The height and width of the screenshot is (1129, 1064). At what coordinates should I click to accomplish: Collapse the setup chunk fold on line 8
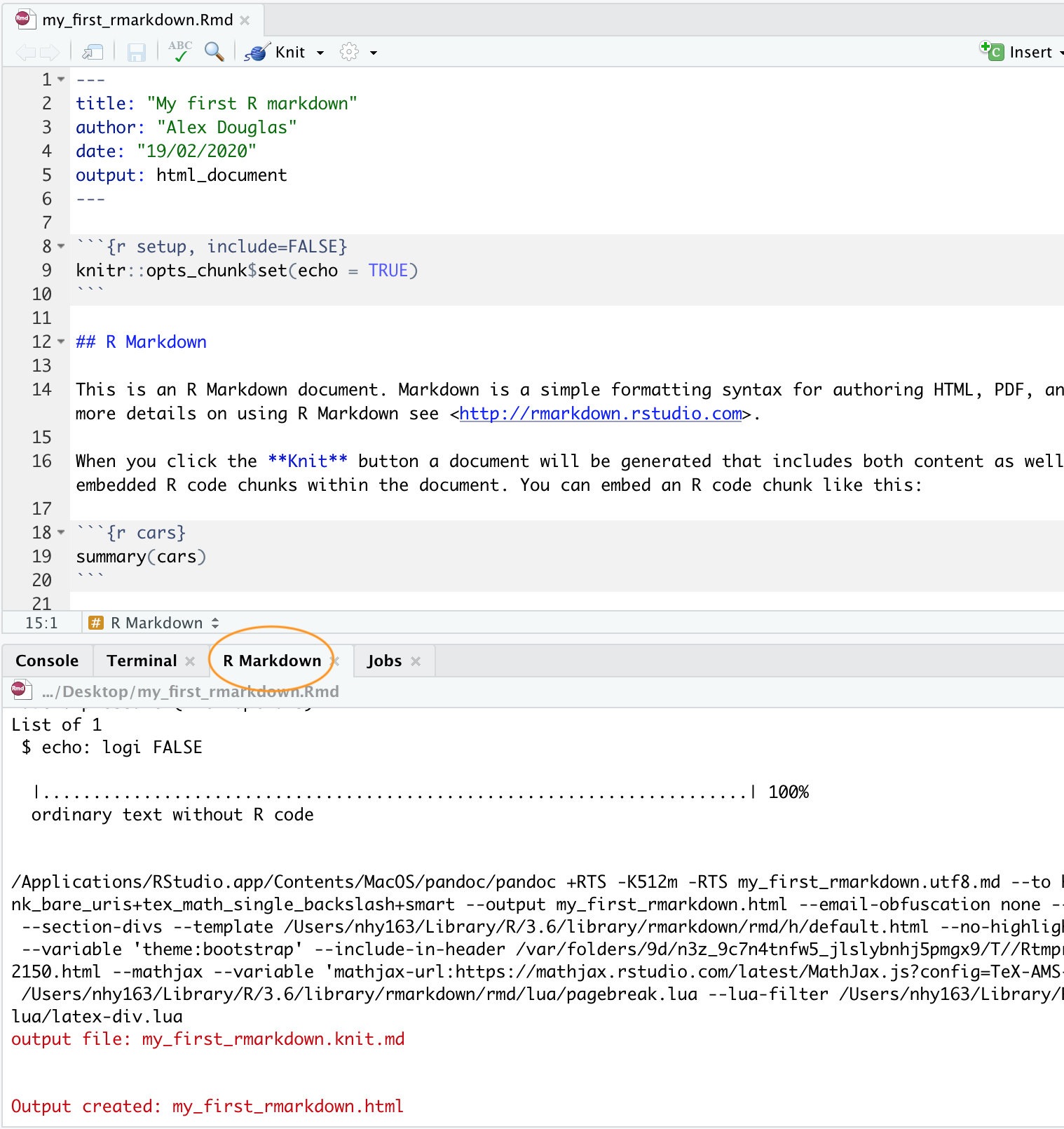coord(62,246)
